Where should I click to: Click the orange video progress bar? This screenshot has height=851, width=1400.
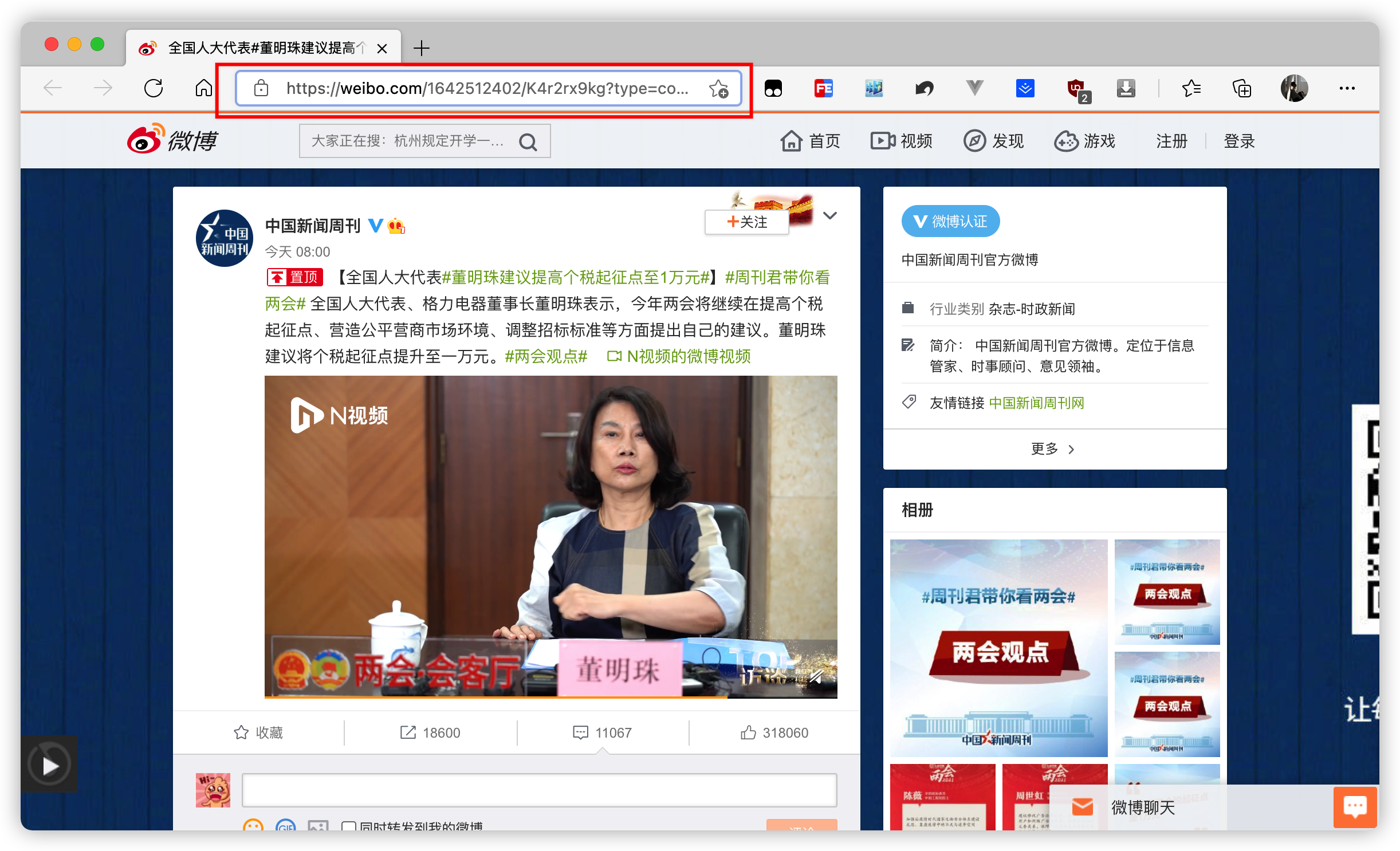pos(495,697)
